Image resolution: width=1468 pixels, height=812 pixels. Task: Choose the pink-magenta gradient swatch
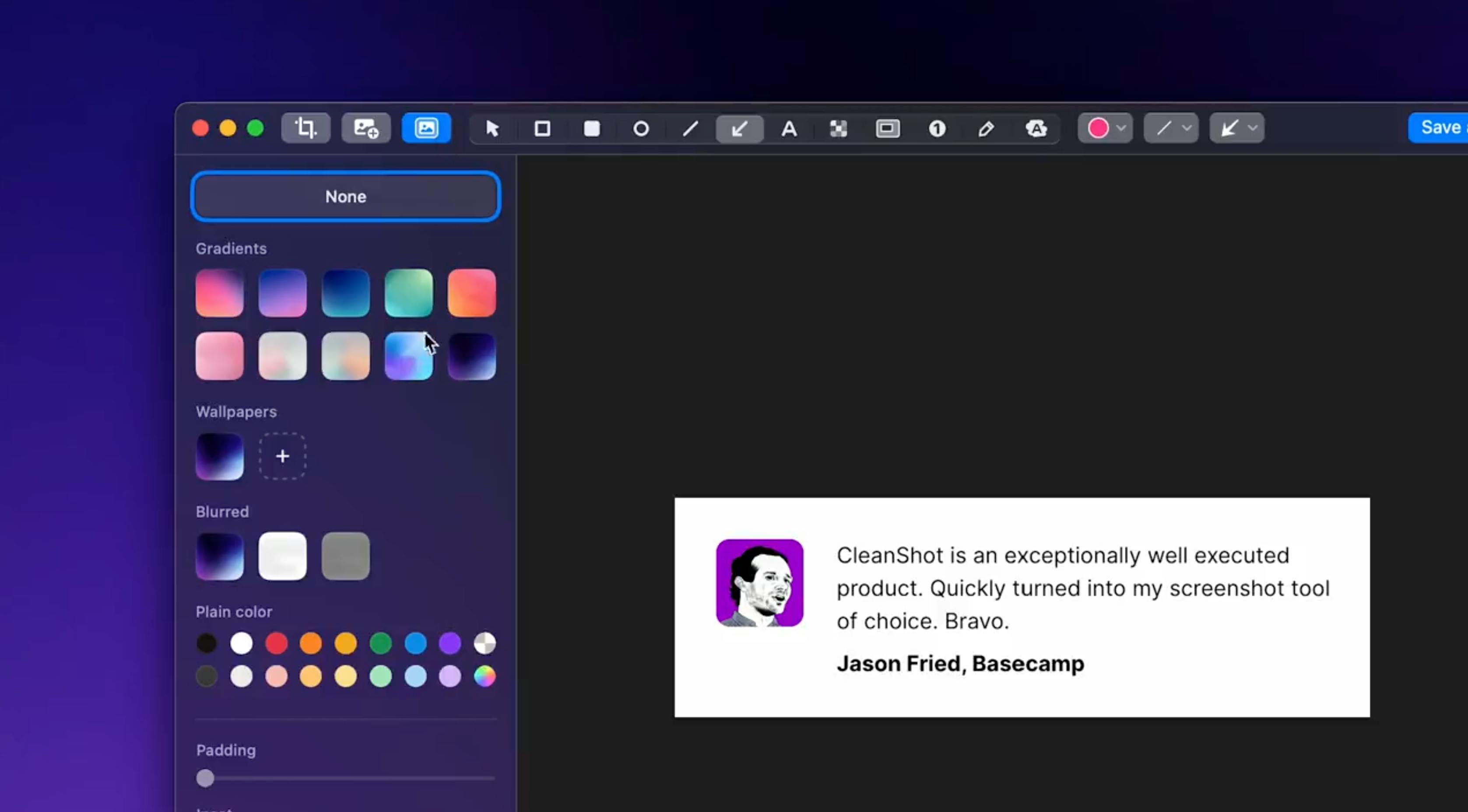pyautogui.click(x=219, y=293)
